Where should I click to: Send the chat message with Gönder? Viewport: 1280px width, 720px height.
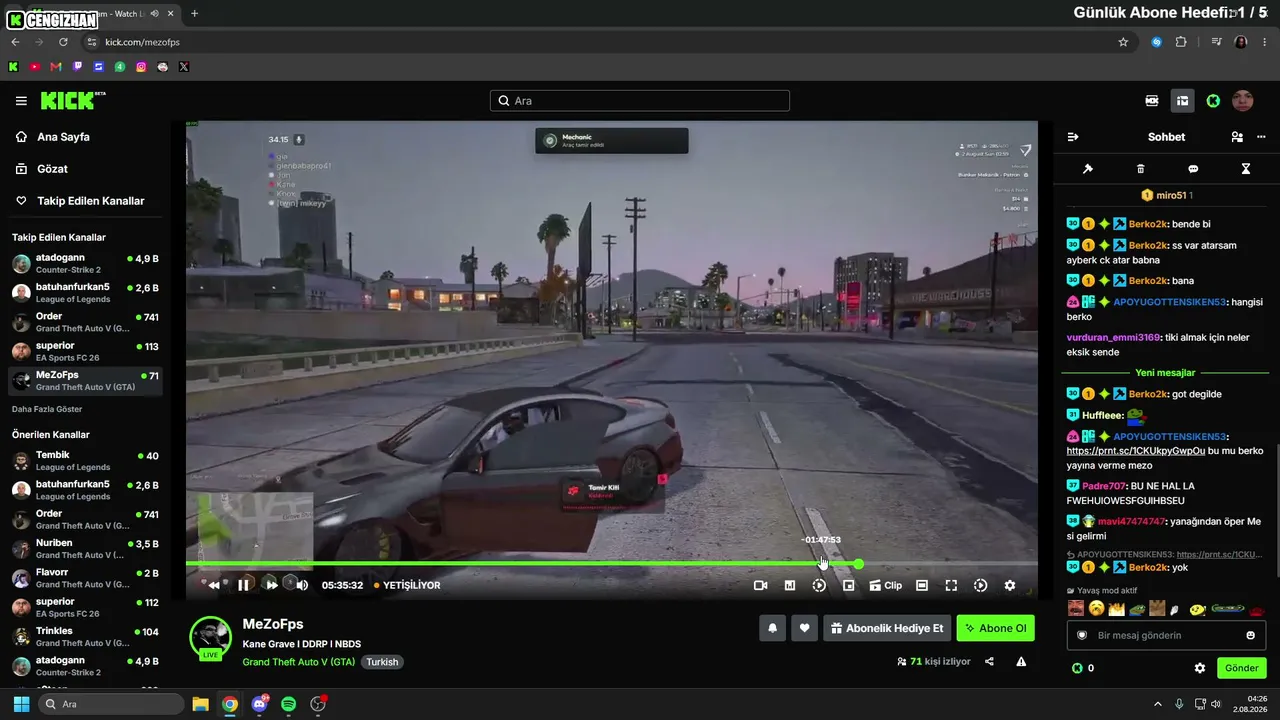coord(1241,668)
